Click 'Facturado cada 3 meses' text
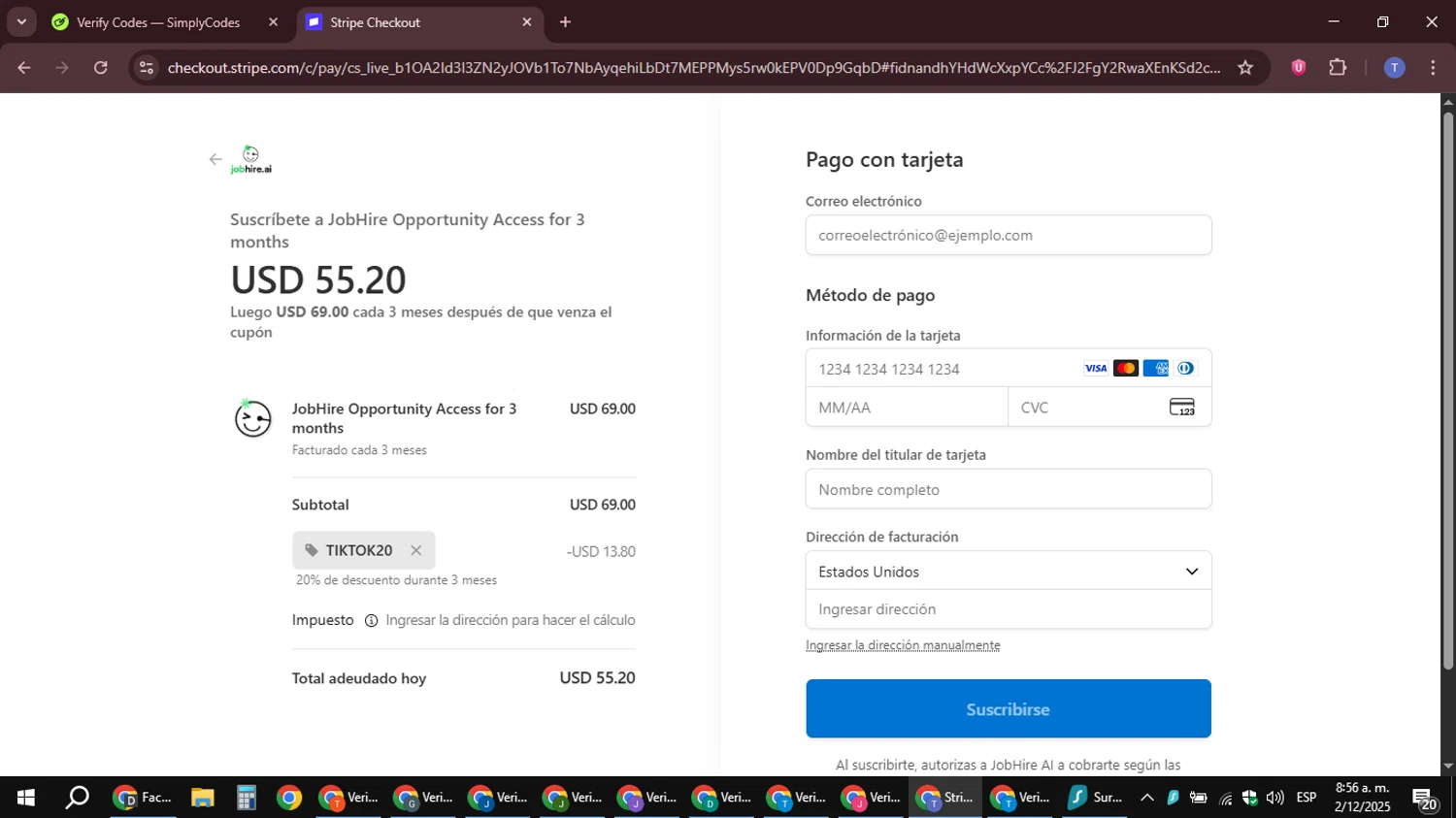Screen dimensions: 1456x818 pyautogui.click(x=359, y=450)
